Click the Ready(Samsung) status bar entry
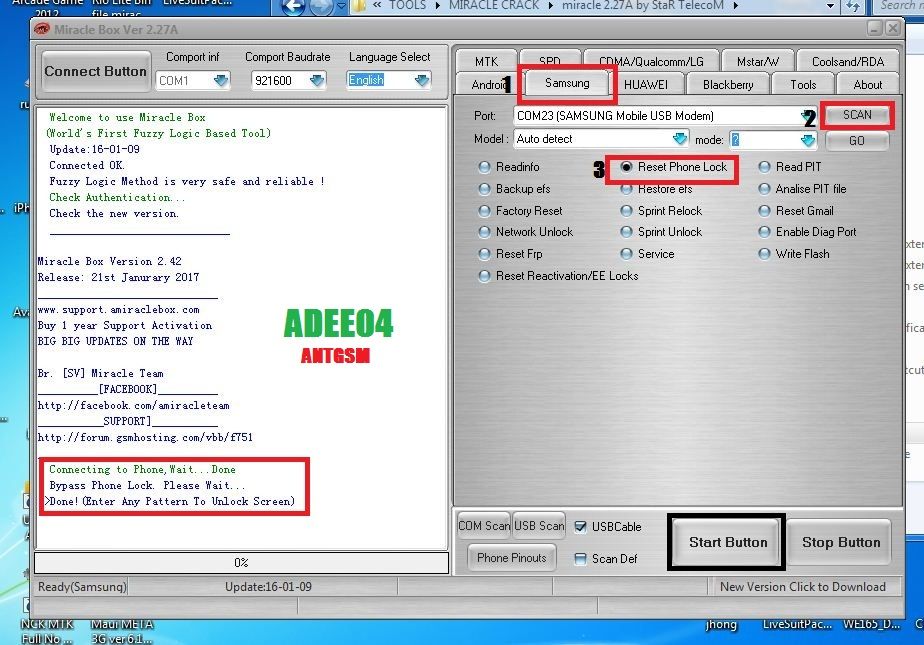Screen dimensions: 924x645 (82, 587)
